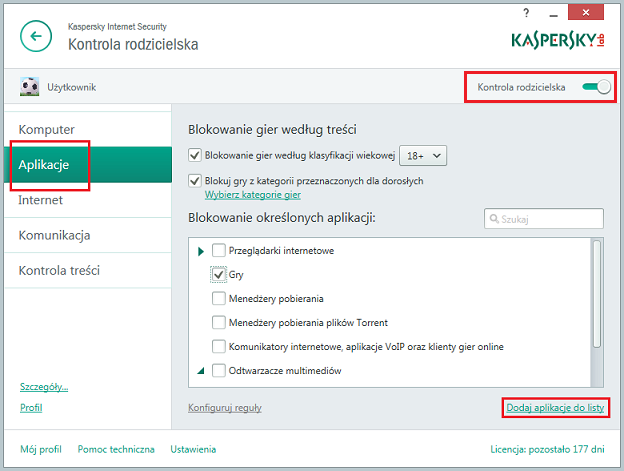Check the Odtwarzacze multimediów checkbox
The height and width of the screenshot is (471, 624).
[218, 370]
